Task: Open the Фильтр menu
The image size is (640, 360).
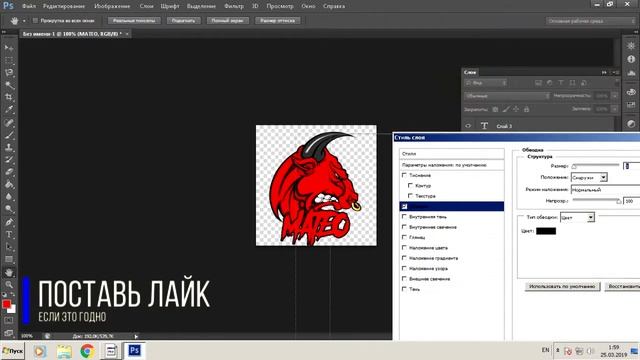Action: tap(233, 6)
